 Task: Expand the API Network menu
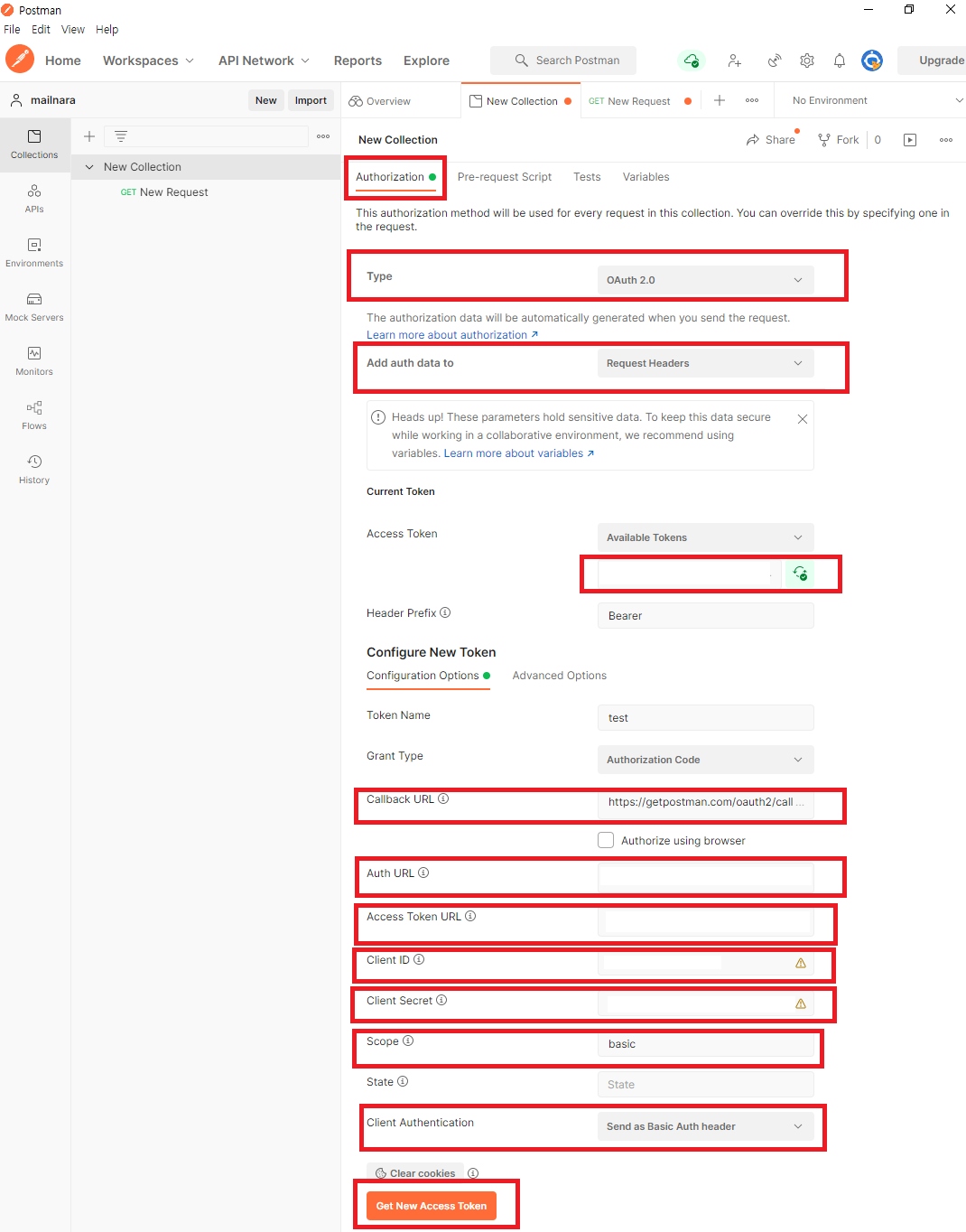click(264, 61)
